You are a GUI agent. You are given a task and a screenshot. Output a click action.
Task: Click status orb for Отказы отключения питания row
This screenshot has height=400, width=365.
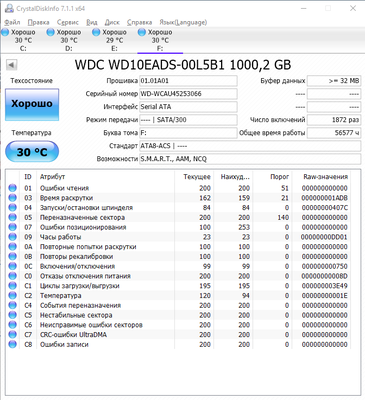coord(12,276)
